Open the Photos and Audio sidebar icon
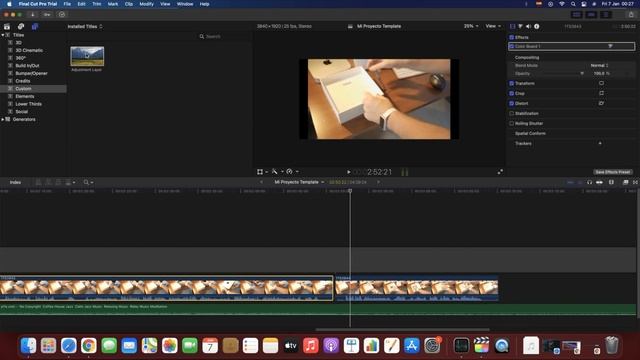The height and width of the screenshot is (360, 640). coord(21,27)
